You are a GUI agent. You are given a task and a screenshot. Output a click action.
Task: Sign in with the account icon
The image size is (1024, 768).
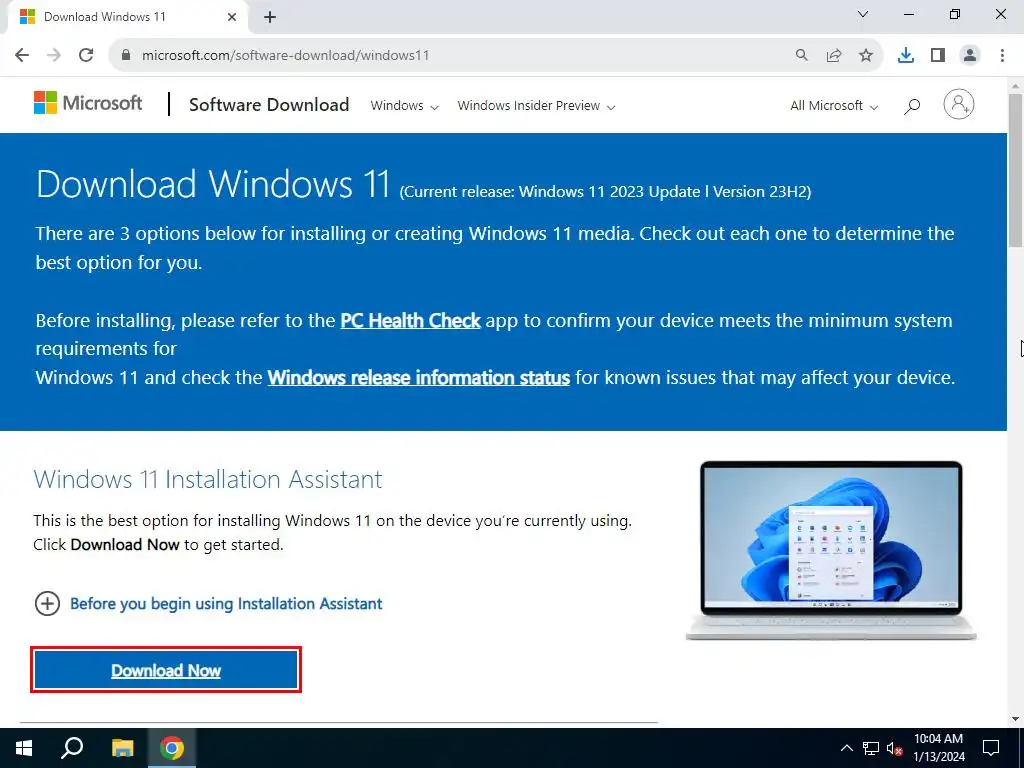[959, 104]
